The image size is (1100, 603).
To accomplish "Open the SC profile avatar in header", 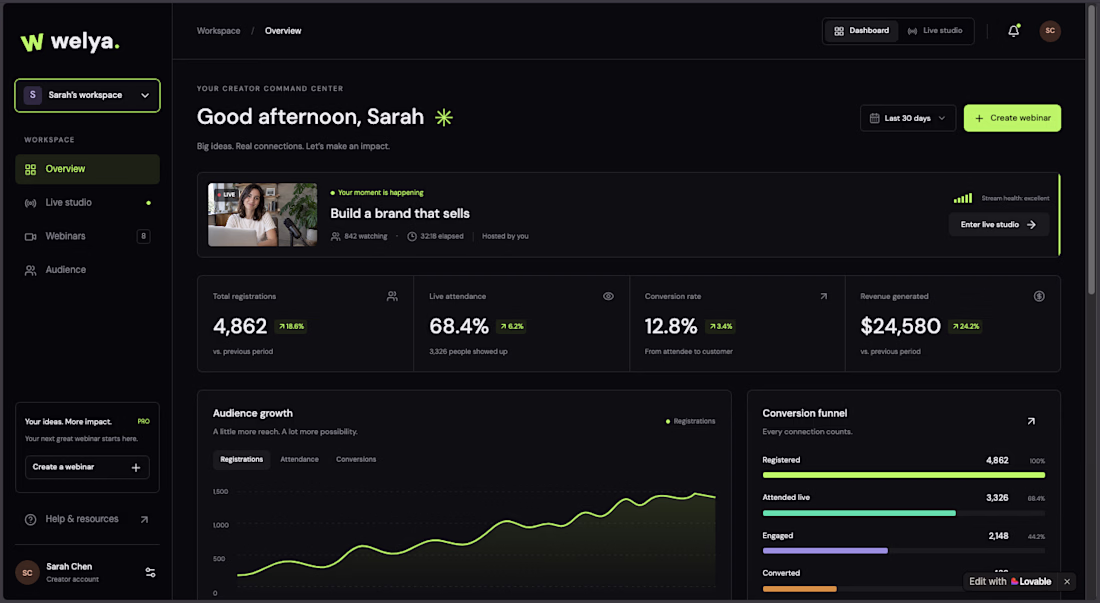I will tap(1049, 31).
